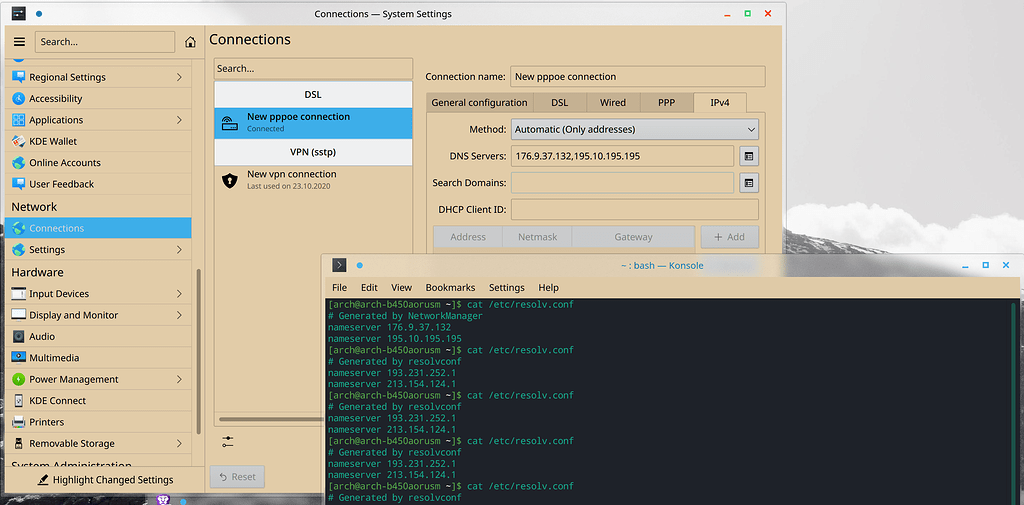Expand Display and Monitor chevron
The height and width of the screenshot is (505, 1024).
click(179, 315)
